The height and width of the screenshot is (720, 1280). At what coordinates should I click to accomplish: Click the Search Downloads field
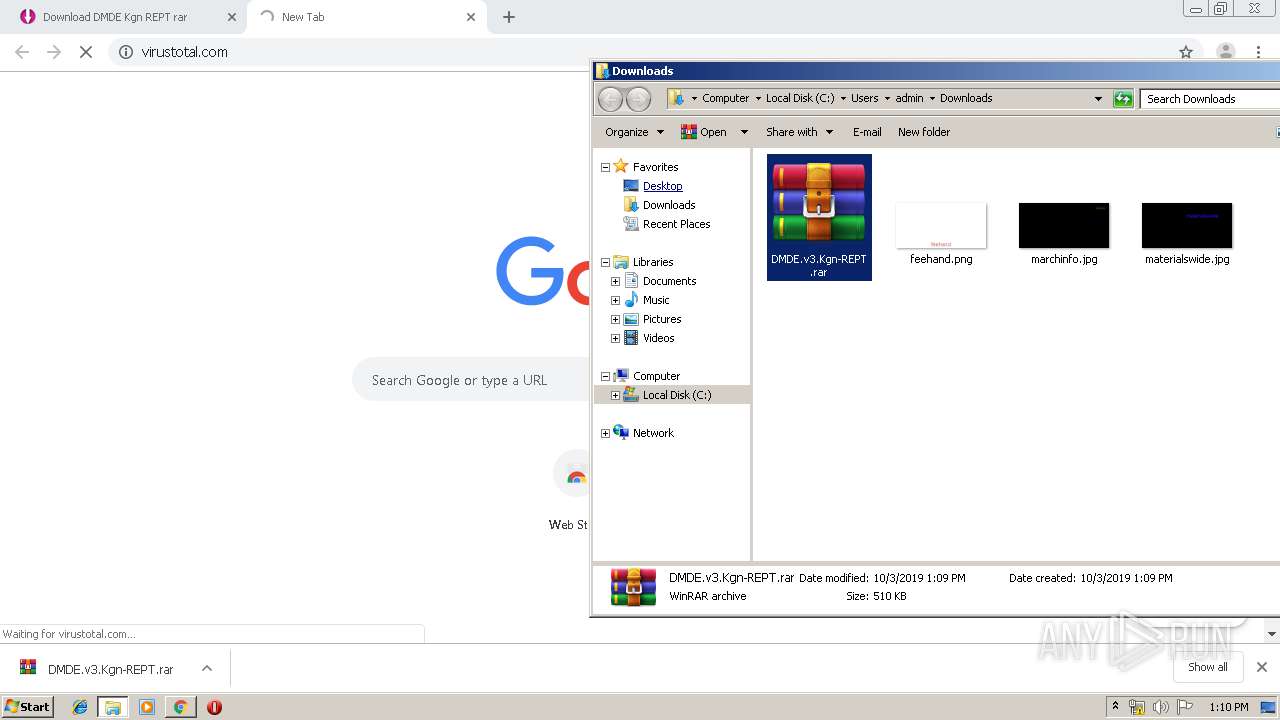pyautogui.click(x=1210, y=99)
